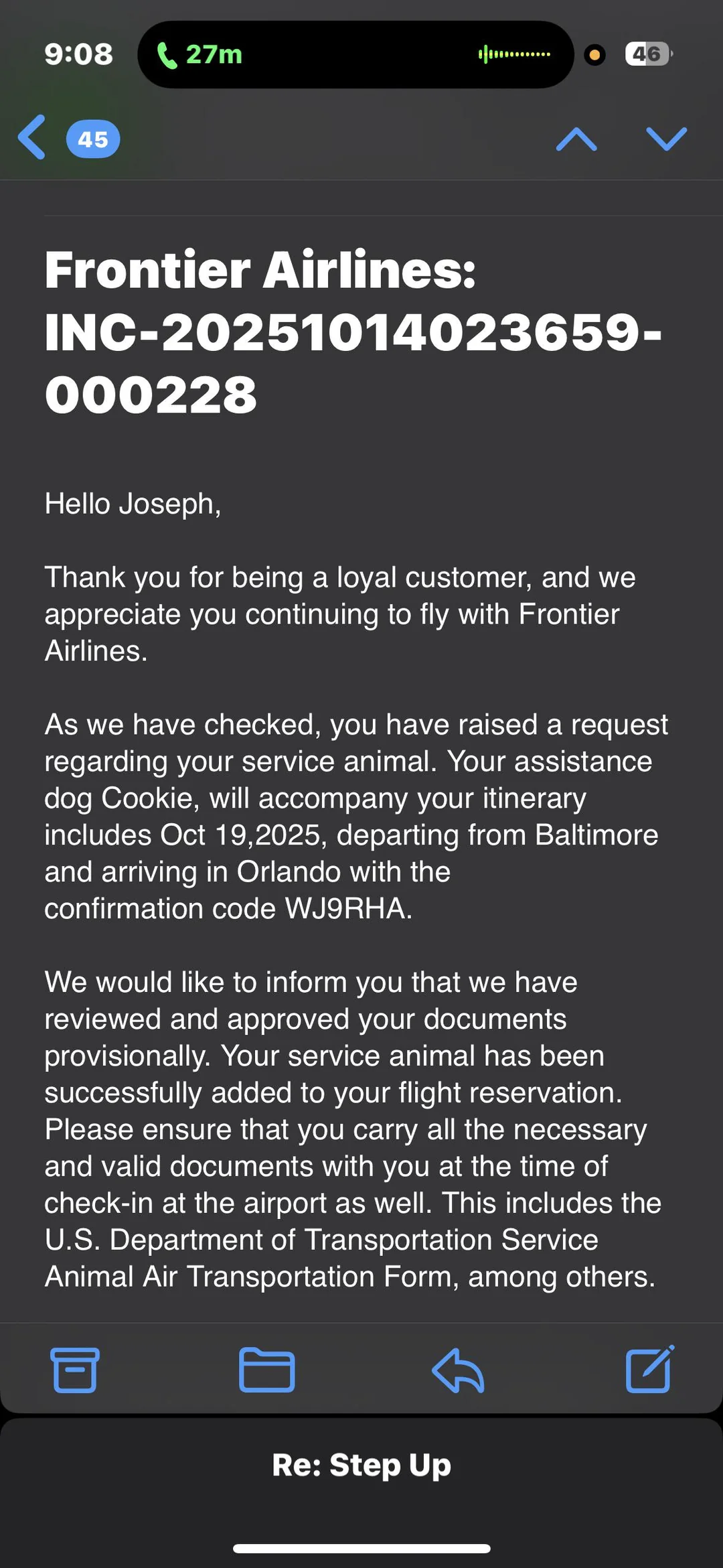
Task: Tap the orange microphone indicator dot
Action: (594, 54)
